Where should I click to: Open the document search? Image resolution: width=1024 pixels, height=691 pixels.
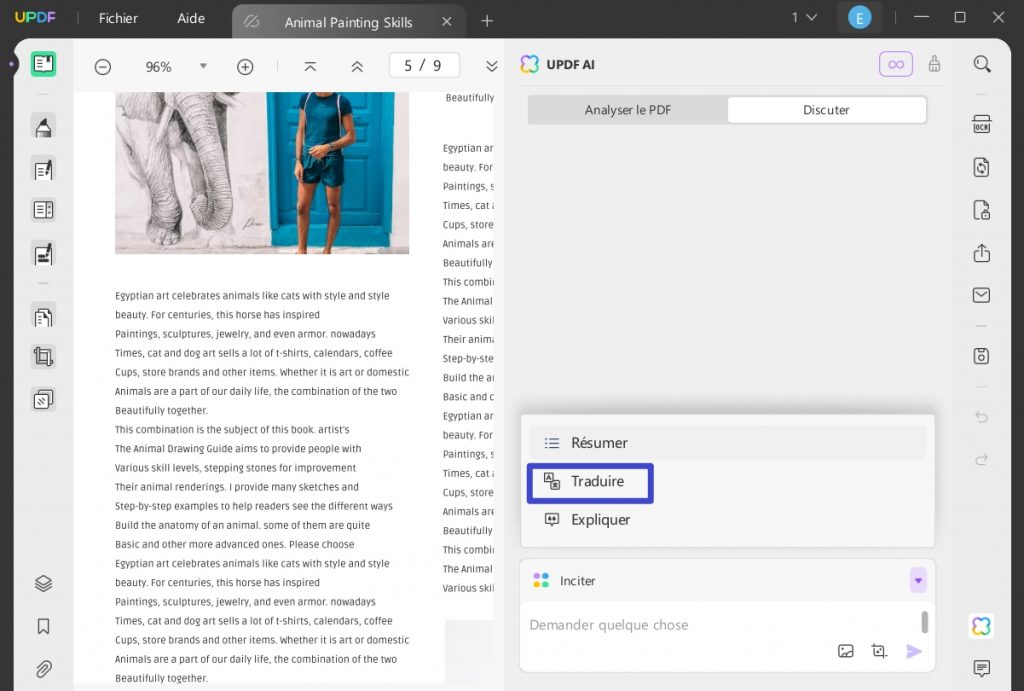[x=982, y=63]
